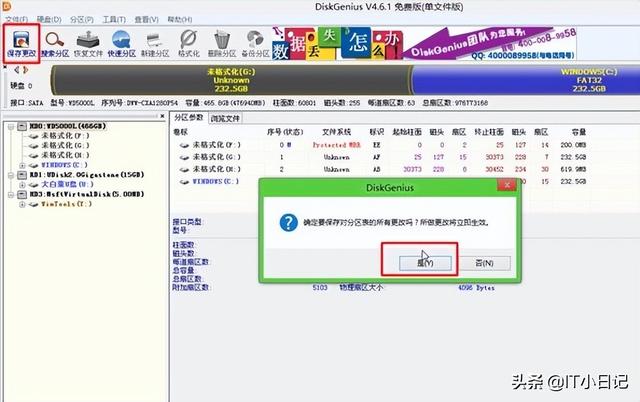This screenshot has height=402, width=640.
Task: Go to previous disk with left arrow
Action: coord(17,70)
